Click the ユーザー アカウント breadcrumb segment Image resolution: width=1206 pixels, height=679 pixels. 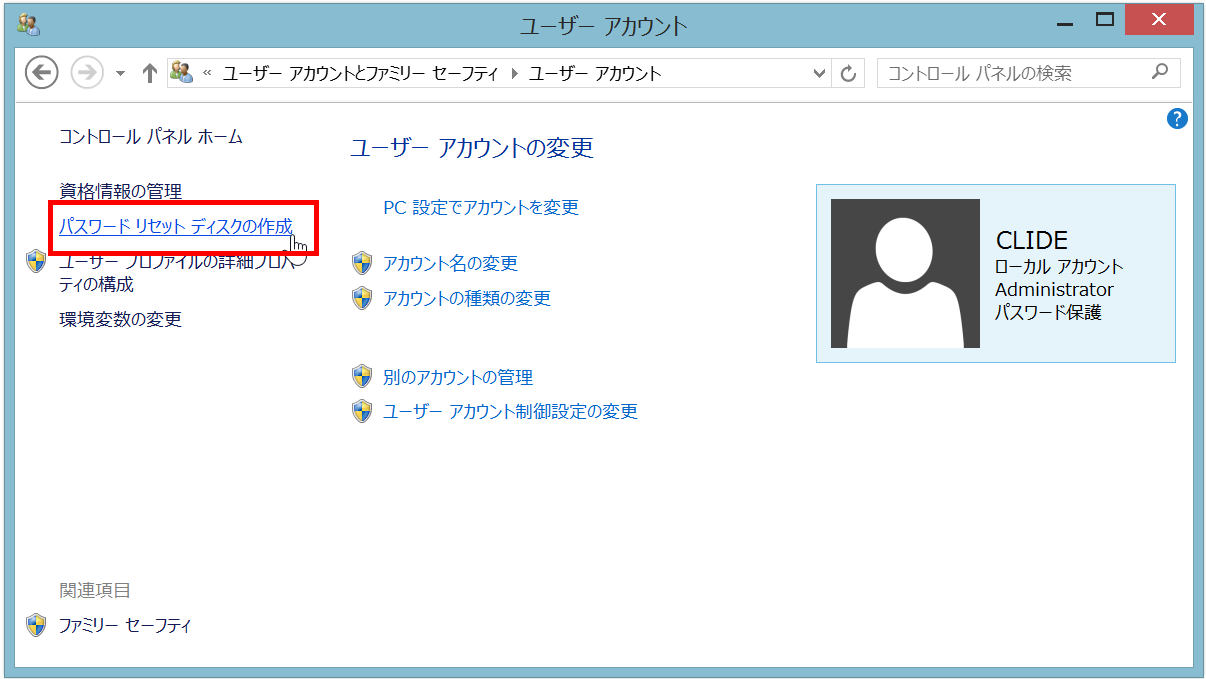(595, 73)
